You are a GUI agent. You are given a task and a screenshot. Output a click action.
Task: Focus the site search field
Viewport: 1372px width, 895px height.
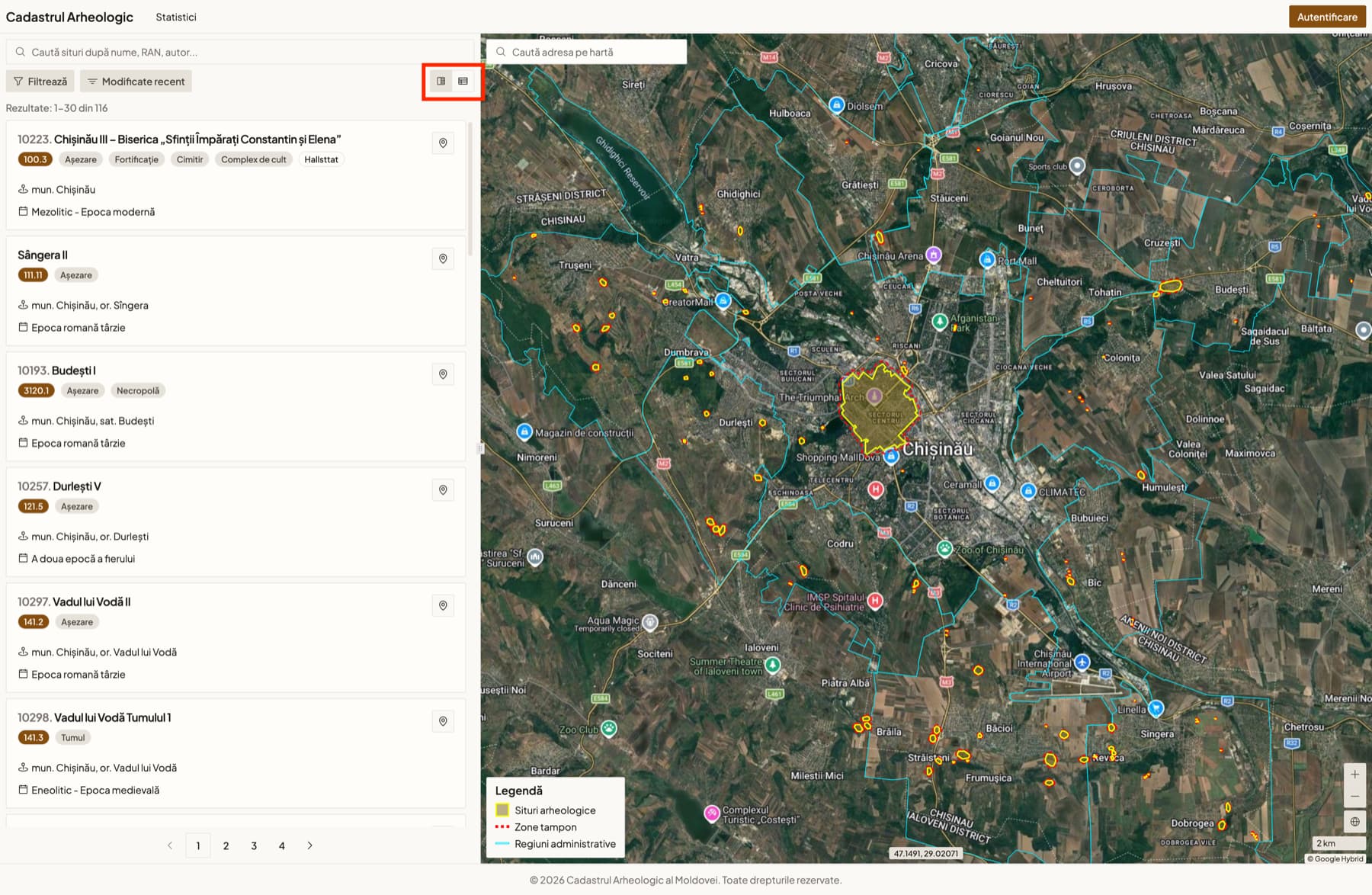240,52
